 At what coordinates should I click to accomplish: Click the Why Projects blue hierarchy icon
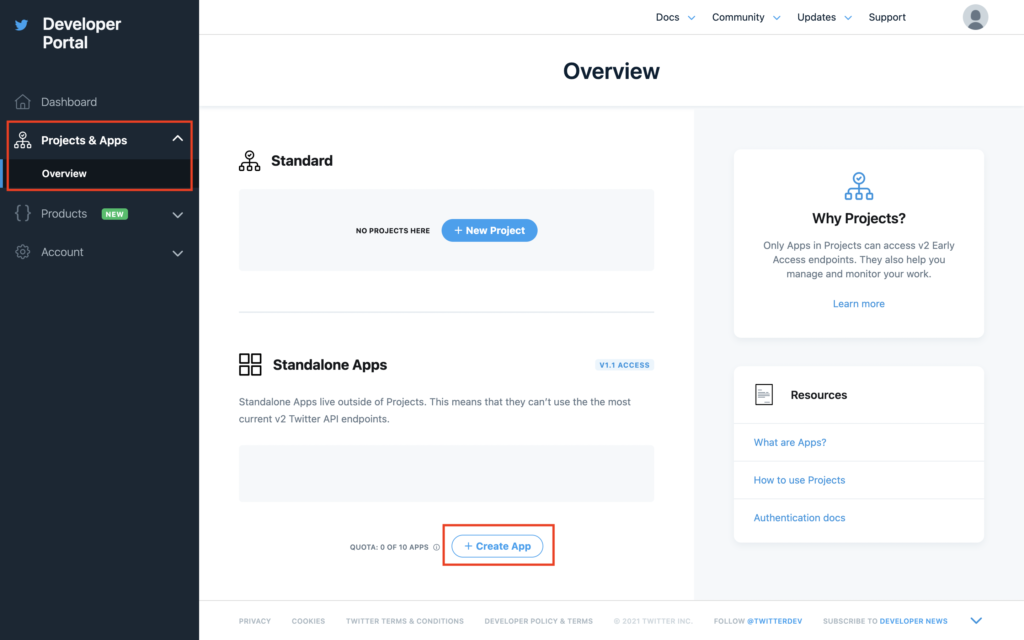click(x=859, y=186)
